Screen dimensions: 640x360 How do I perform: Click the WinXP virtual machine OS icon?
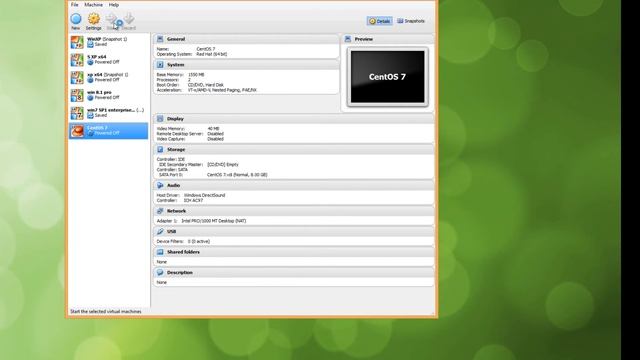(77, 42)
